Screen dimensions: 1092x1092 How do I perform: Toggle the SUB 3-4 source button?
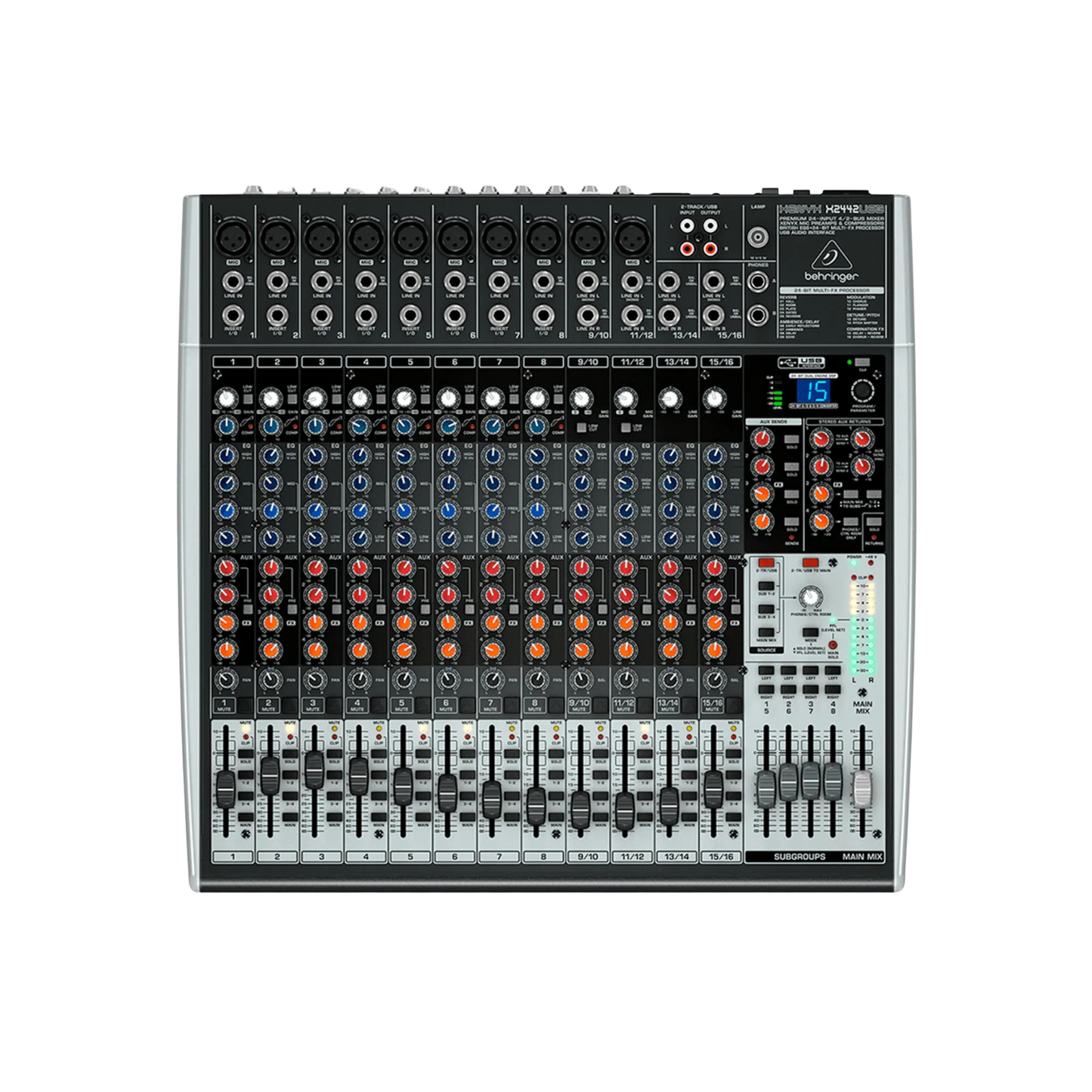click(x=767, y=609)
